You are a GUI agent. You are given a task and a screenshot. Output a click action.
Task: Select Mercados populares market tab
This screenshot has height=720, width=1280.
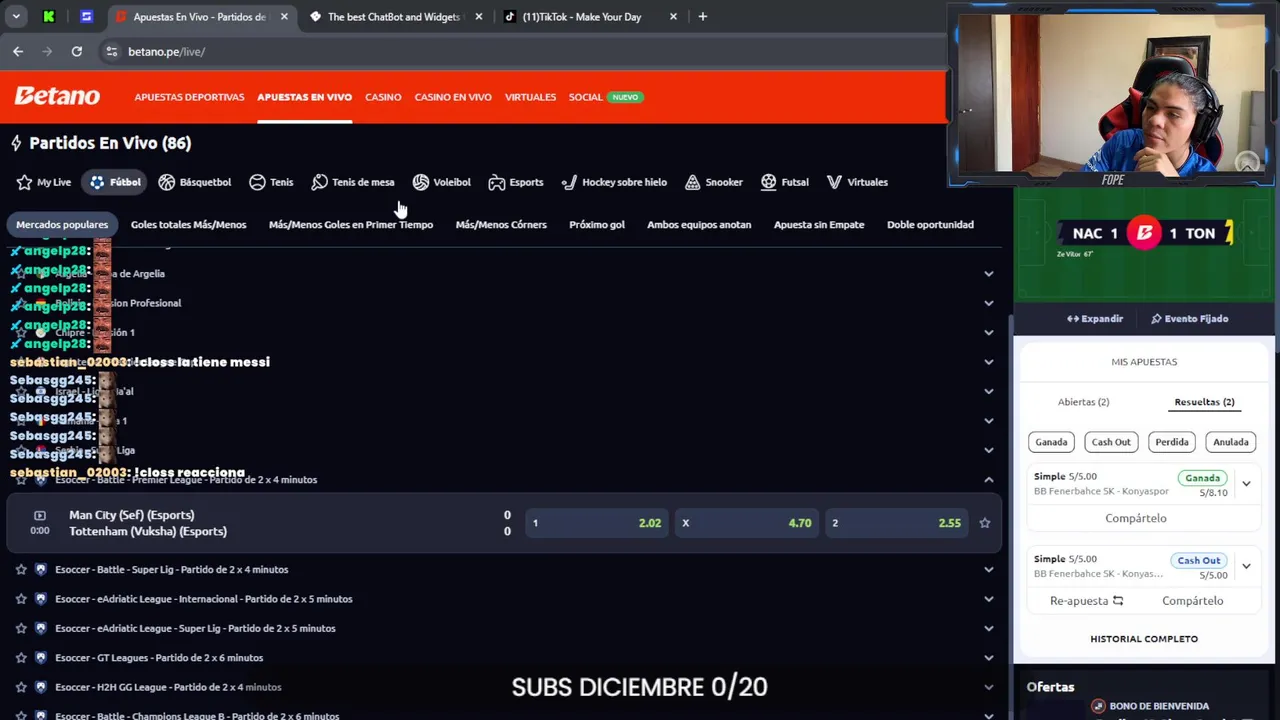tap(62, 225)
